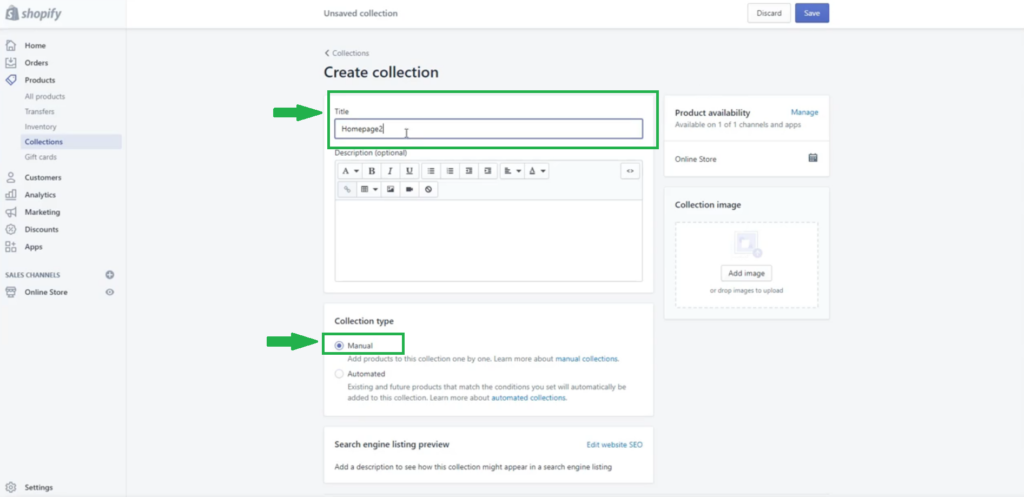Image resolution: width=1024 pixels, height=497 pixels.
Task: Click the collection Title input field
Action: 488,129
